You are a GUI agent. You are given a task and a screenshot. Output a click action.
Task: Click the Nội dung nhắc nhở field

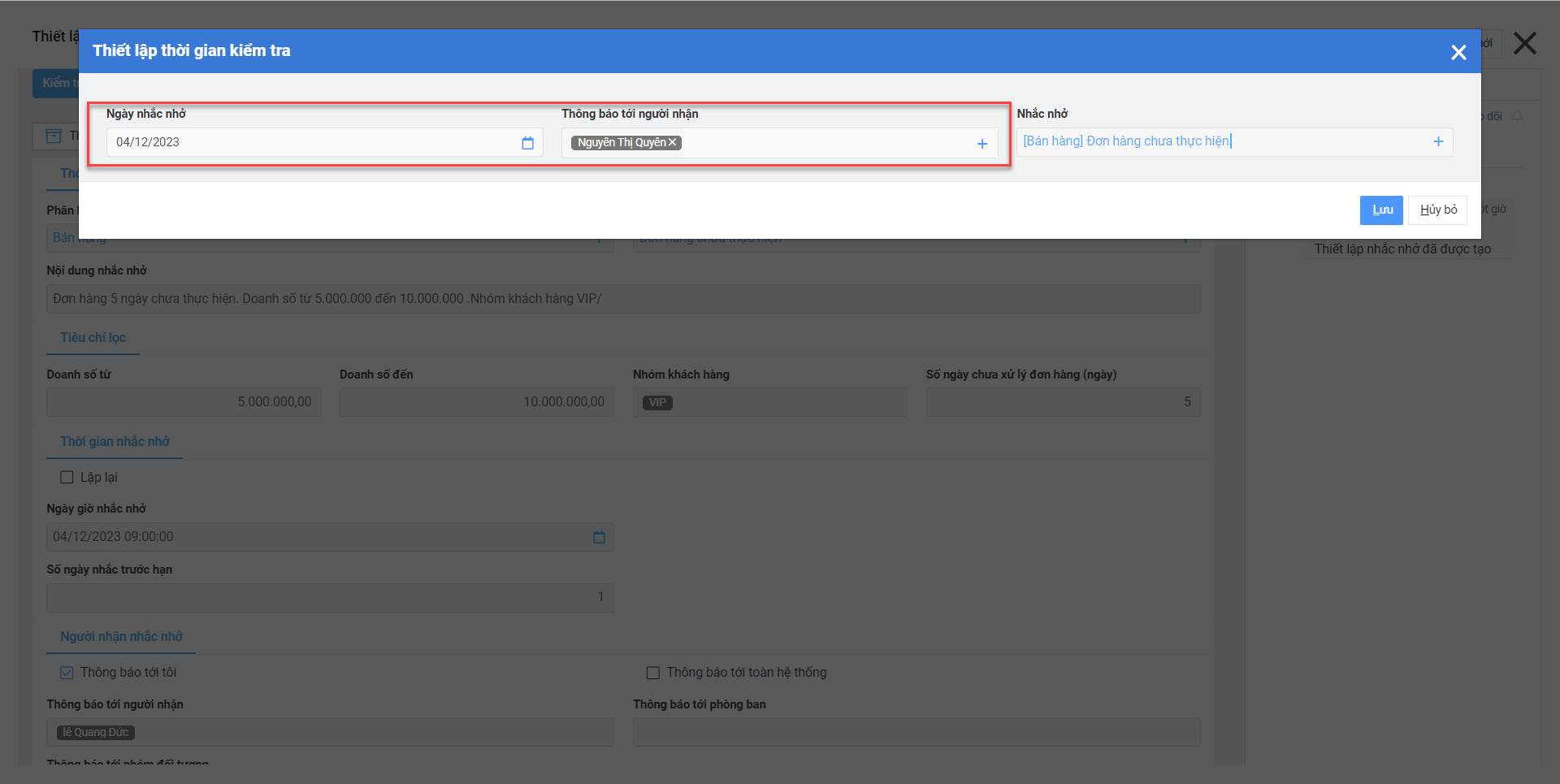623,299
